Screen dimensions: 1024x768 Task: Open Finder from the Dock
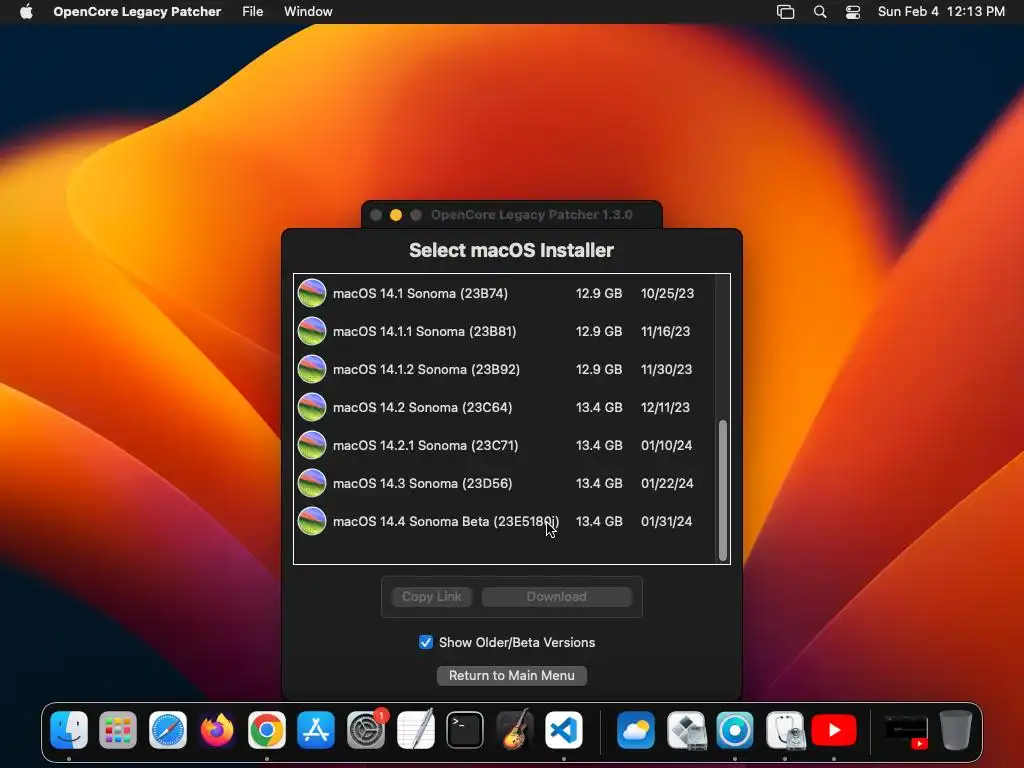point(69,729)
